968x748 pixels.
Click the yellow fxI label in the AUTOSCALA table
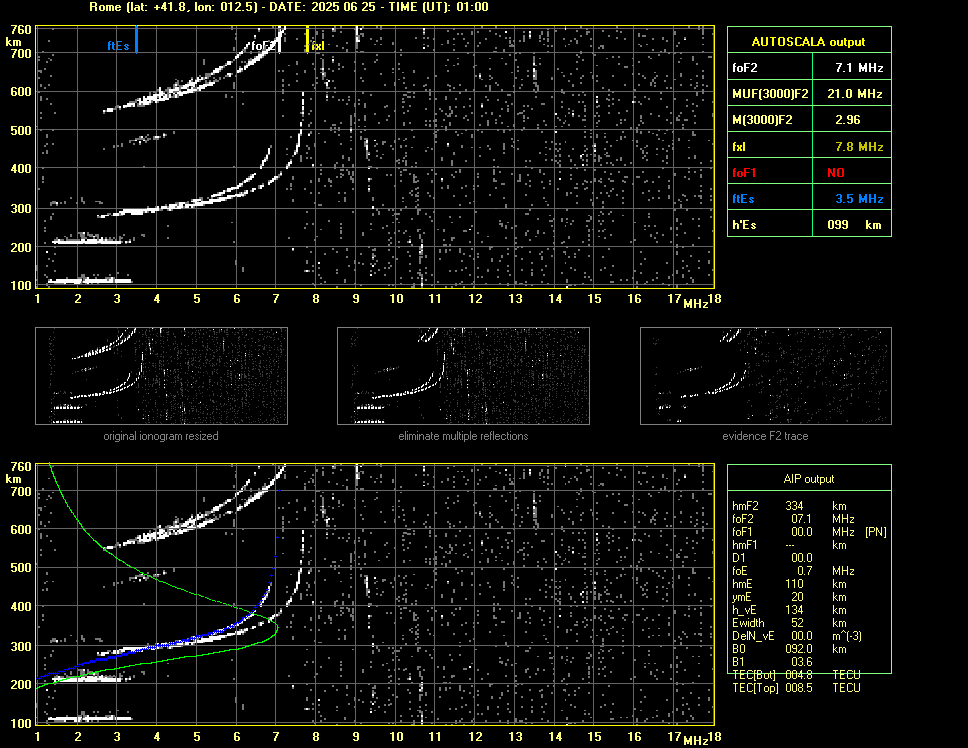tap(739, 147)
